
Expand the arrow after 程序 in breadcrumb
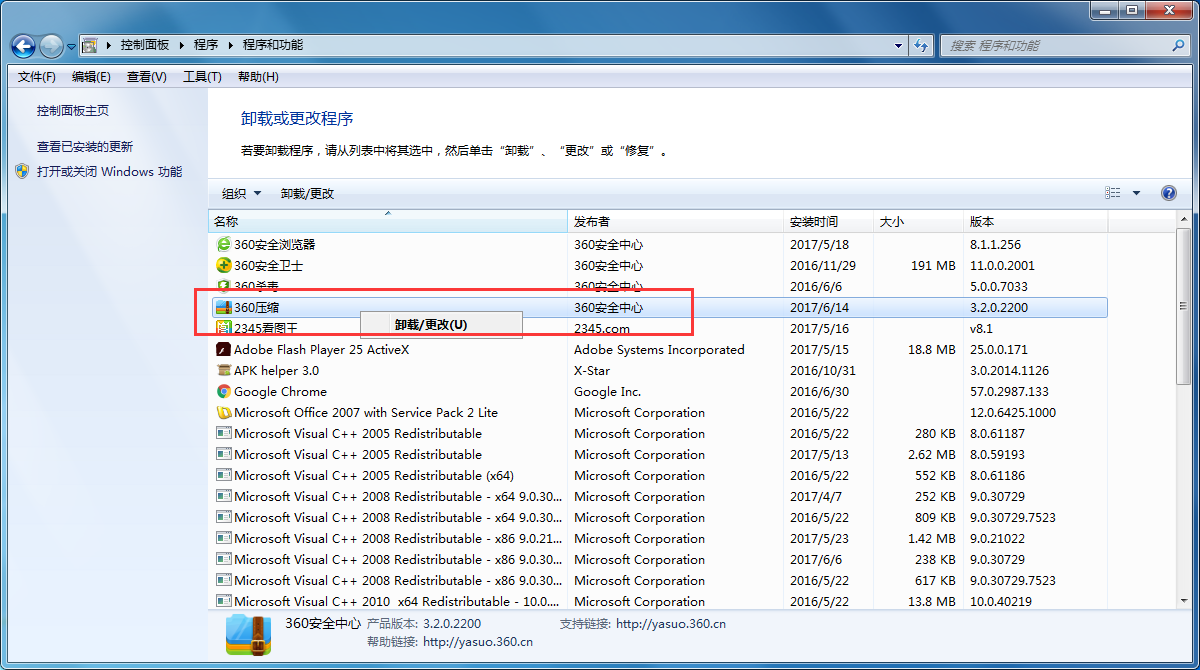[x=229, y=45]
